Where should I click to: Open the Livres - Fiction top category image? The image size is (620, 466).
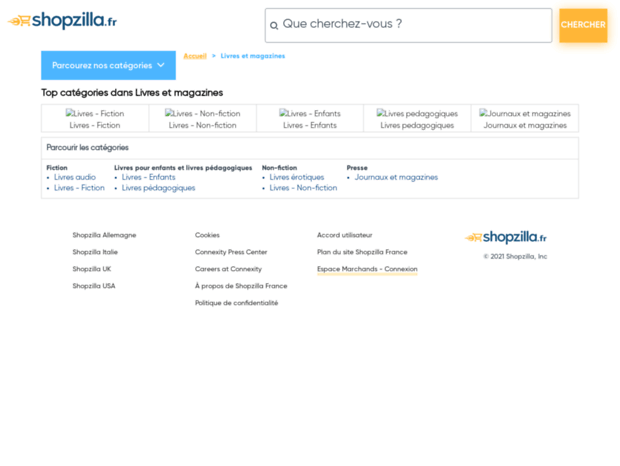(x=95, y=113)
